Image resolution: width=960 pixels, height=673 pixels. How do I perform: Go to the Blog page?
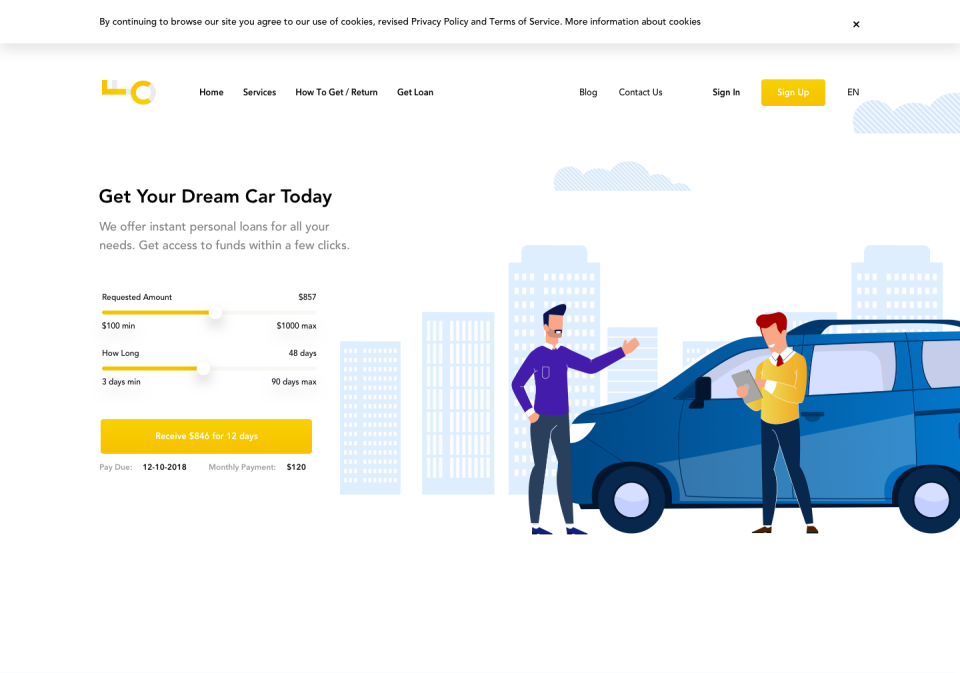pyautogui.click(x=588, y=92)
